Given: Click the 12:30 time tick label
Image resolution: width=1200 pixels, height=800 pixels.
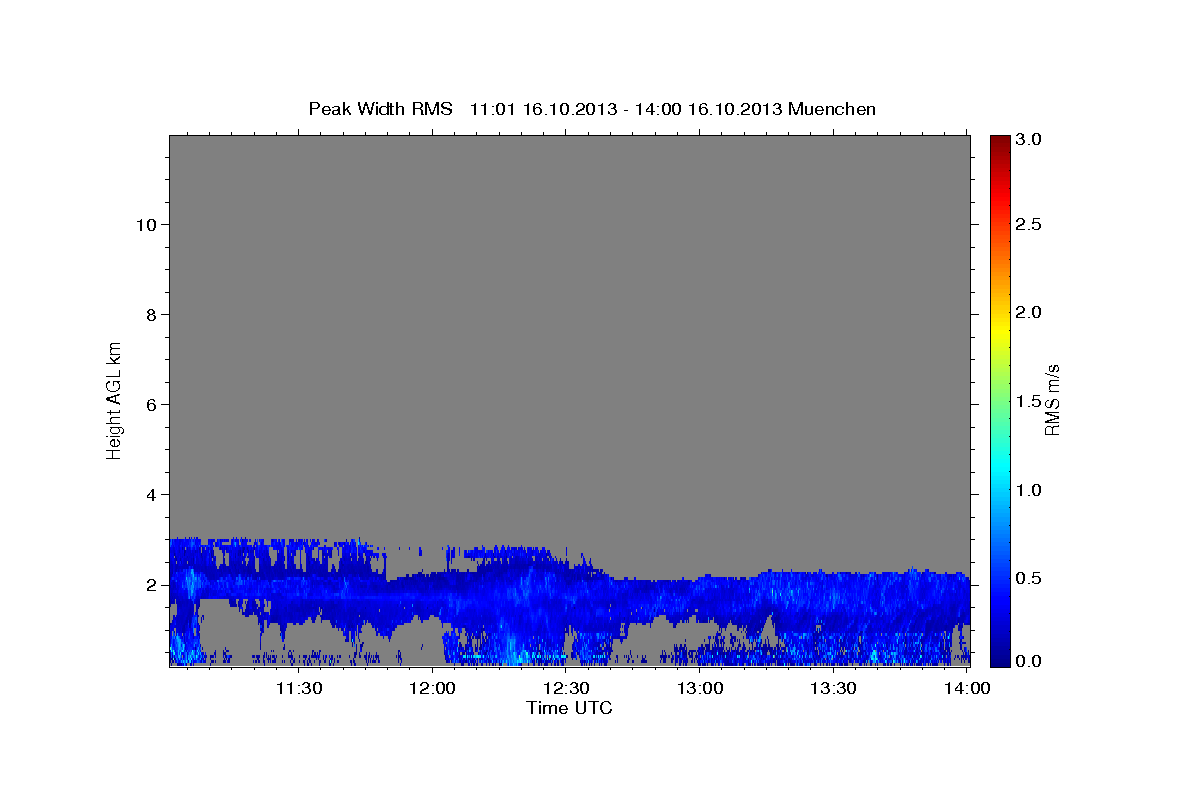Looking at the screenshot, I should click(x=566, y=688).
